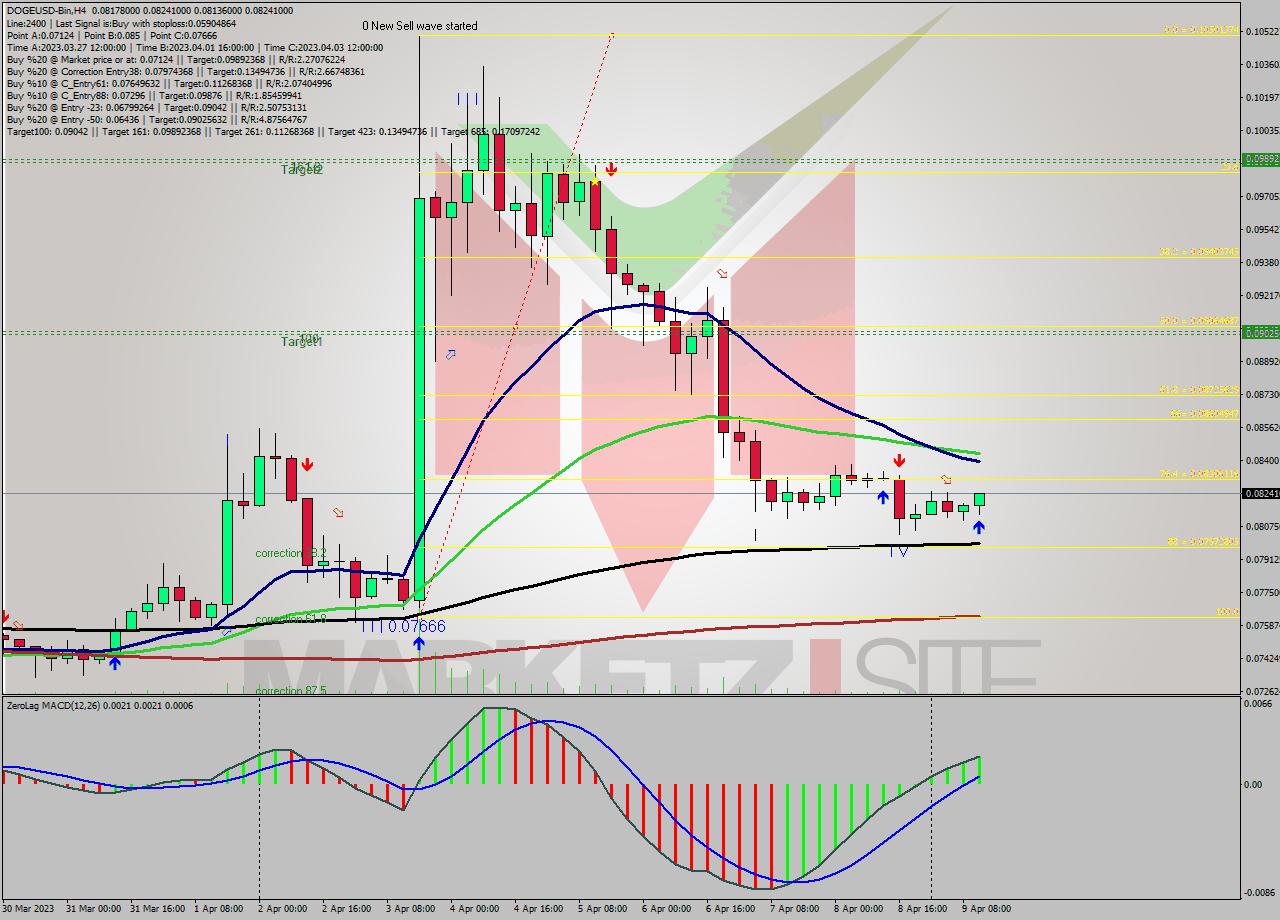Click the Fibonacci '61.8 = 0.08725629' label
1280x920 pixels.
1198,389
